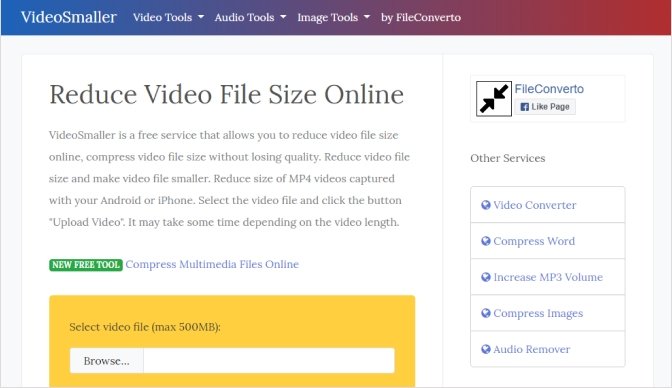Click the NEW FREE TOOL badge

[86, 265]
